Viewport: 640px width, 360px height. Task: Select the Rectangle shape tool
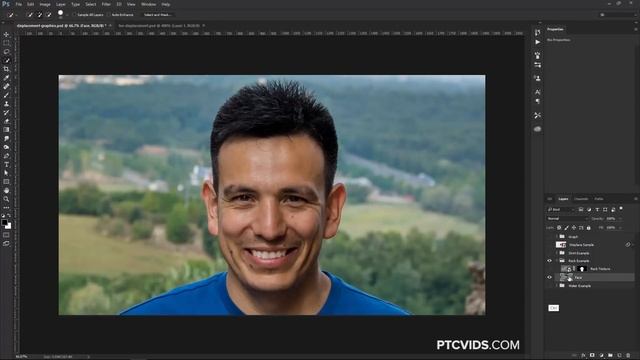6,182
